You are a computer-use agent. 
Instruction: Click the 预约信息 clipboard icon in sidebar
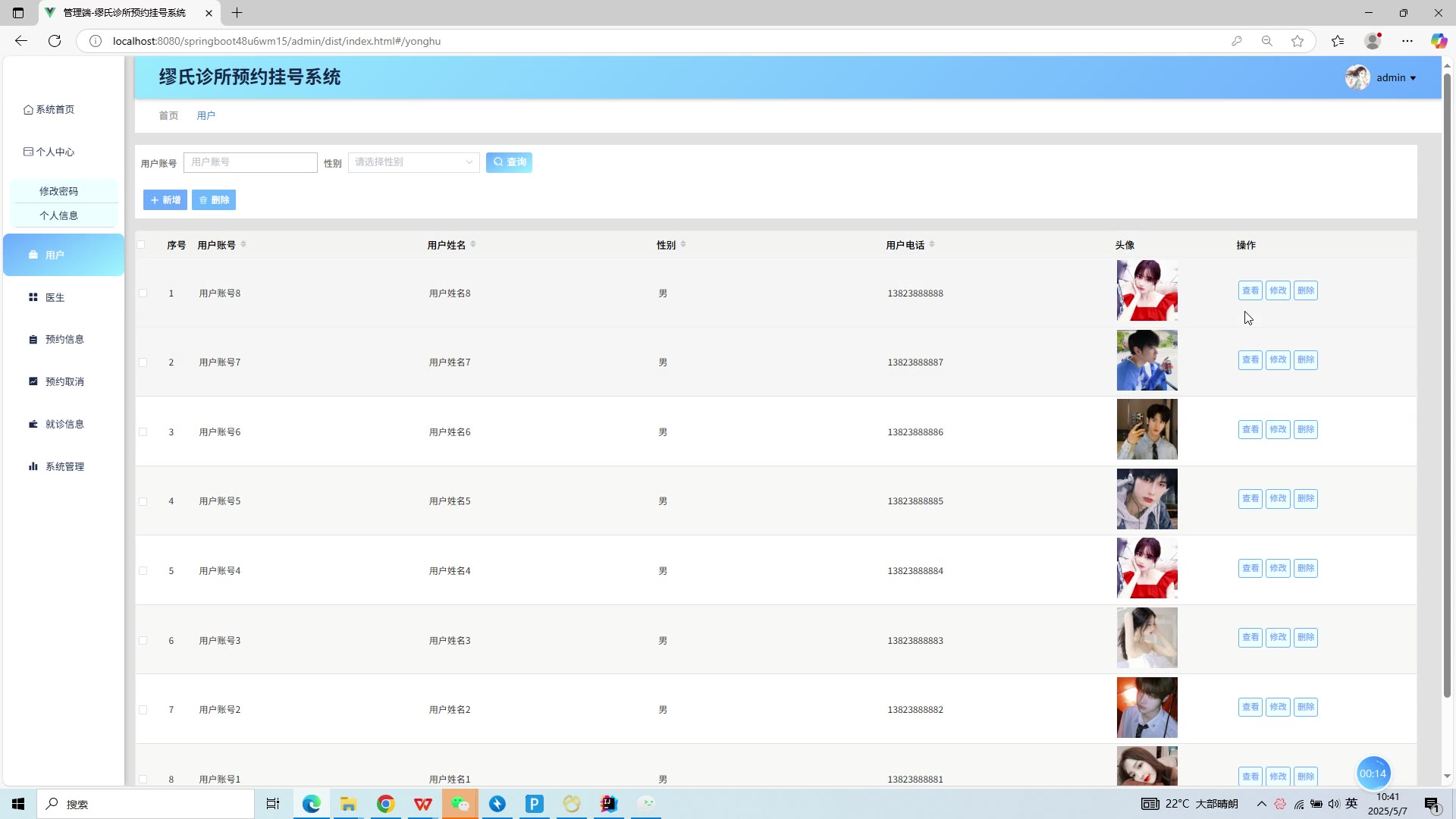click(33, 340)
